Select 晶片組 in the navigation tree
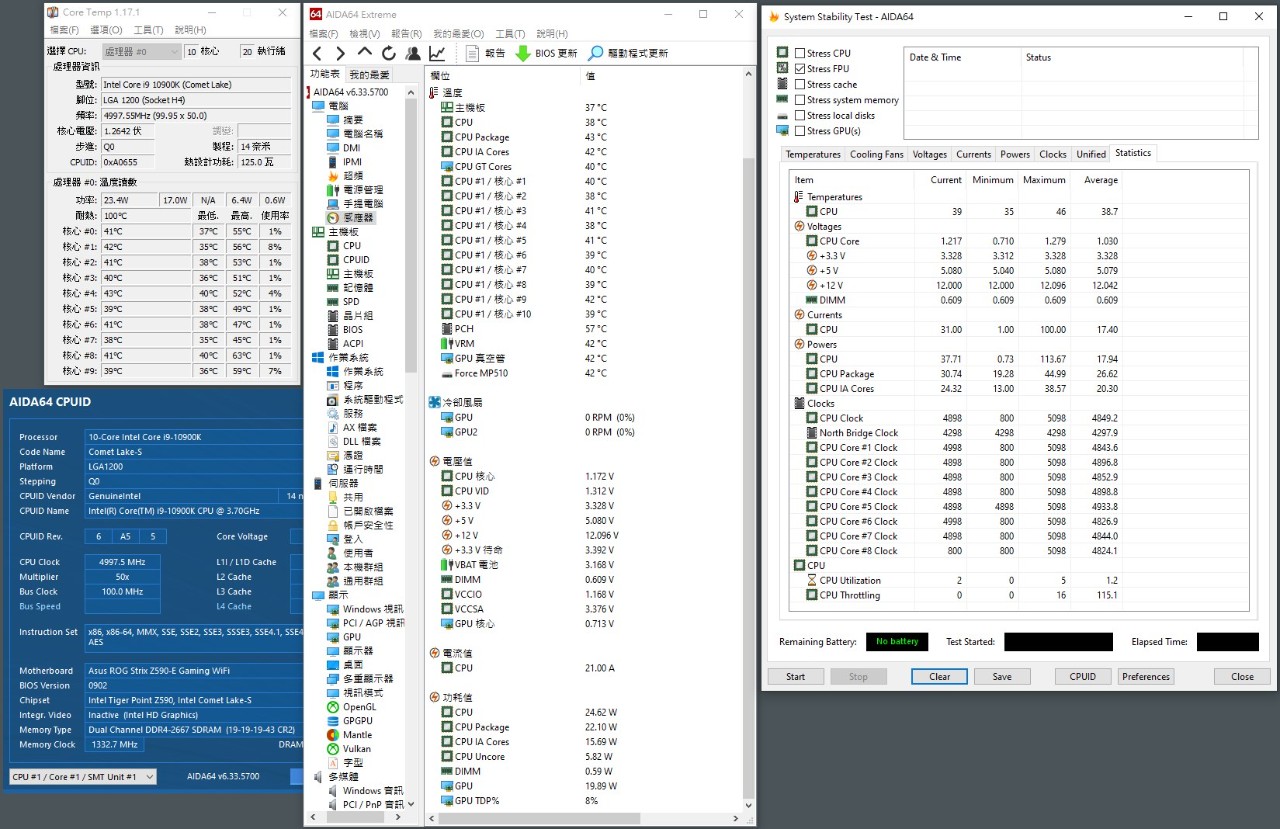This screenshot has height=829, width=1280. coord(357,315)
